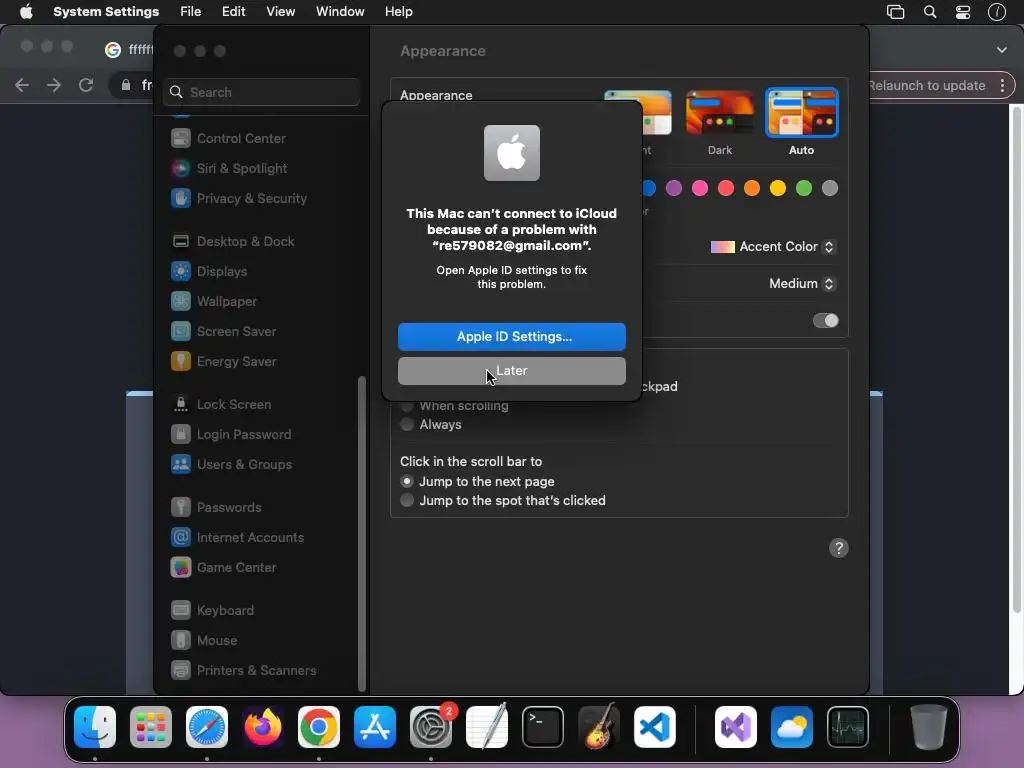Pick the green accent color
The width and height of the screenshot is (1024, 768).
point(804,188)
